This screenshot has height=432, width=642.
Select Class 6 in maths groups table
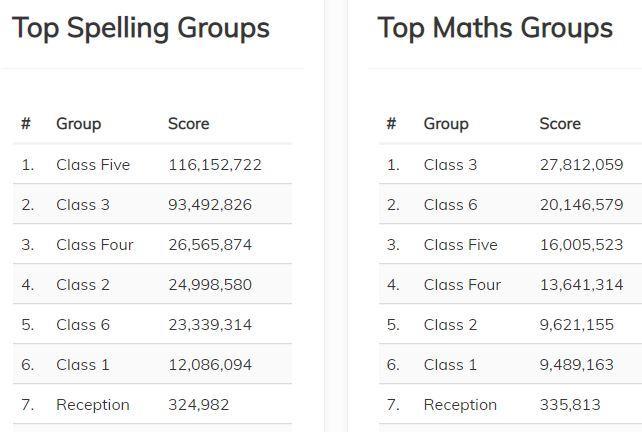tap(450, 205)
